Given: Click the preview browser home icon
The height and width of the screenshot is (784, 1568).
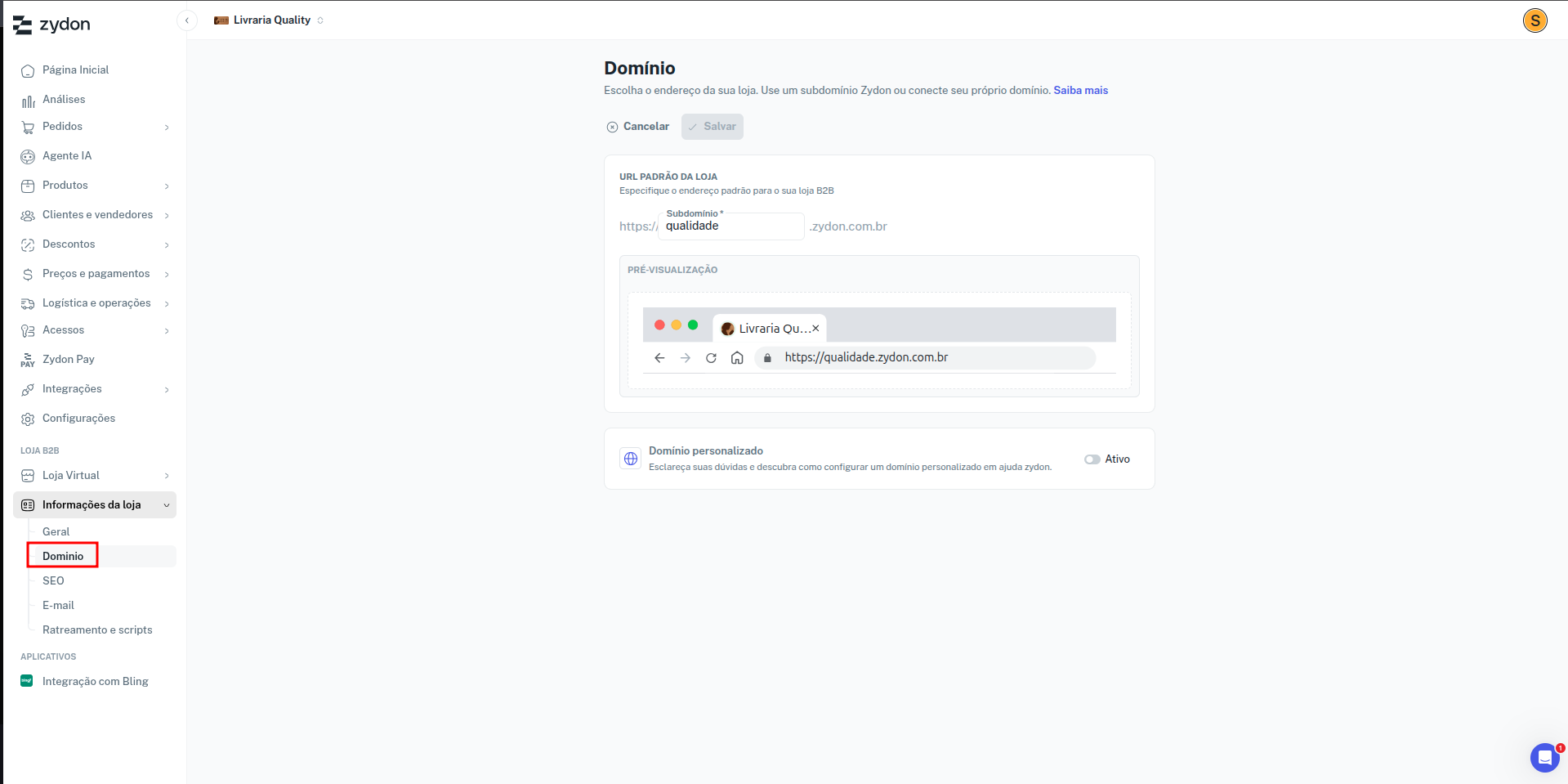Looking at the screenshot, I should pos(737,358).
